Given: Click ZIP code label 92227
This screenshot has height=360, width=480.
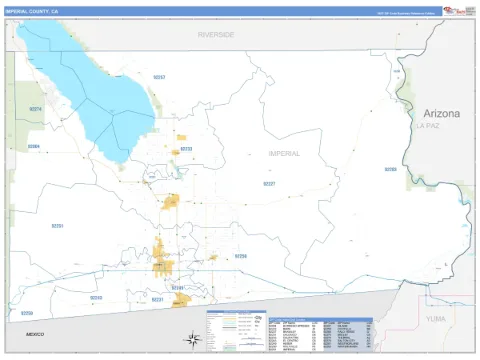Looking at the screenshot, I should [269, 184].
